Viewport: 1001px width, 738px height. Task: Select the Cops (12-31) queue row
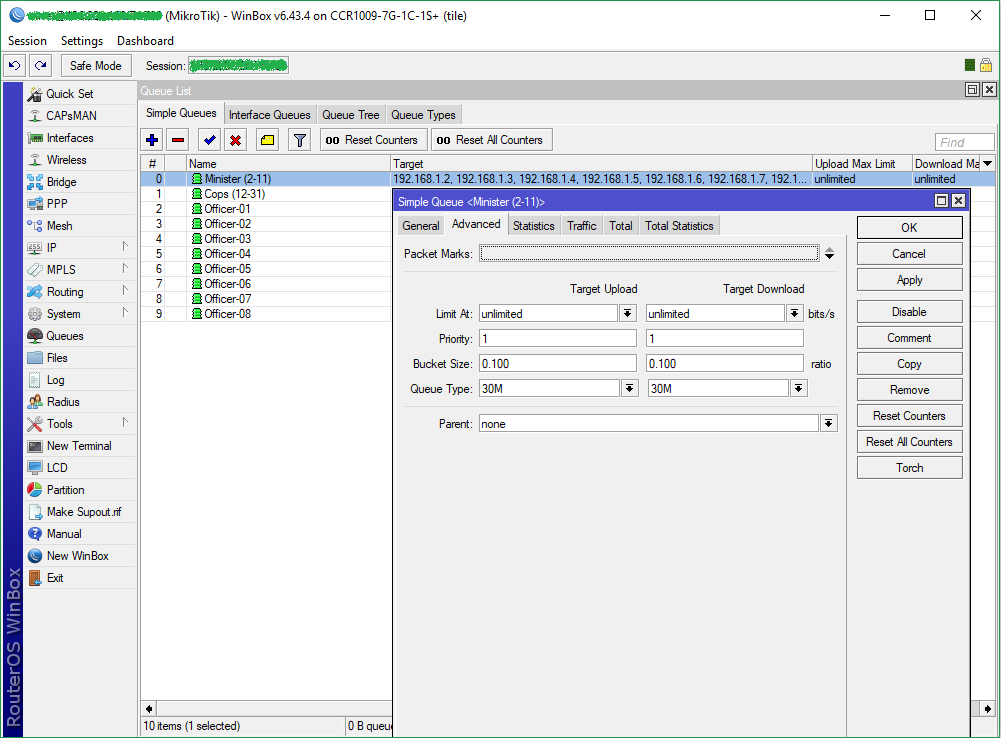265,194
